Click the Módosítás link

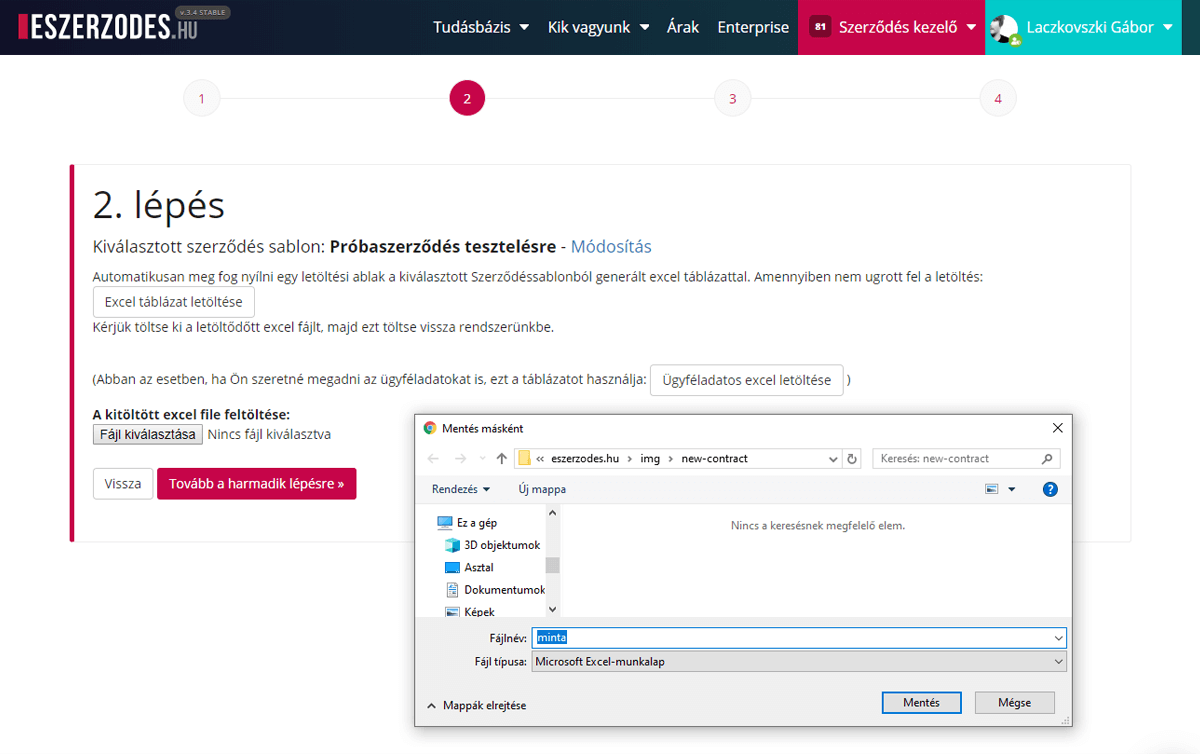611,247
